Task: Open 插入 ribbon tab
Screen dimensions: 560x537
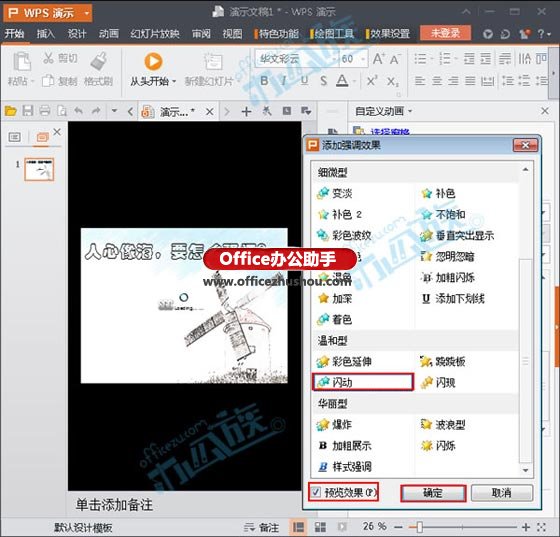Action: (46, 34)
